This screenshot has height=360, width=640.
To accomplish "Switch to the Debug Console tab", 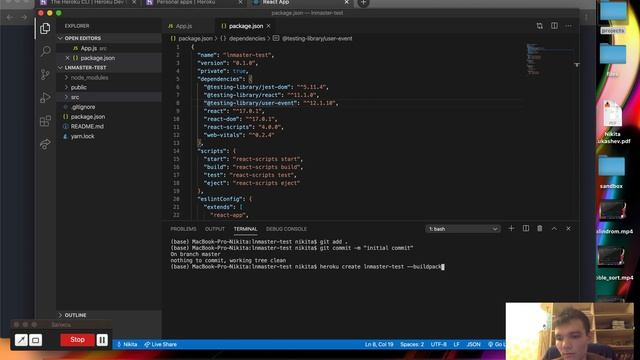I will pyautogui.click(x=286, y=229).
